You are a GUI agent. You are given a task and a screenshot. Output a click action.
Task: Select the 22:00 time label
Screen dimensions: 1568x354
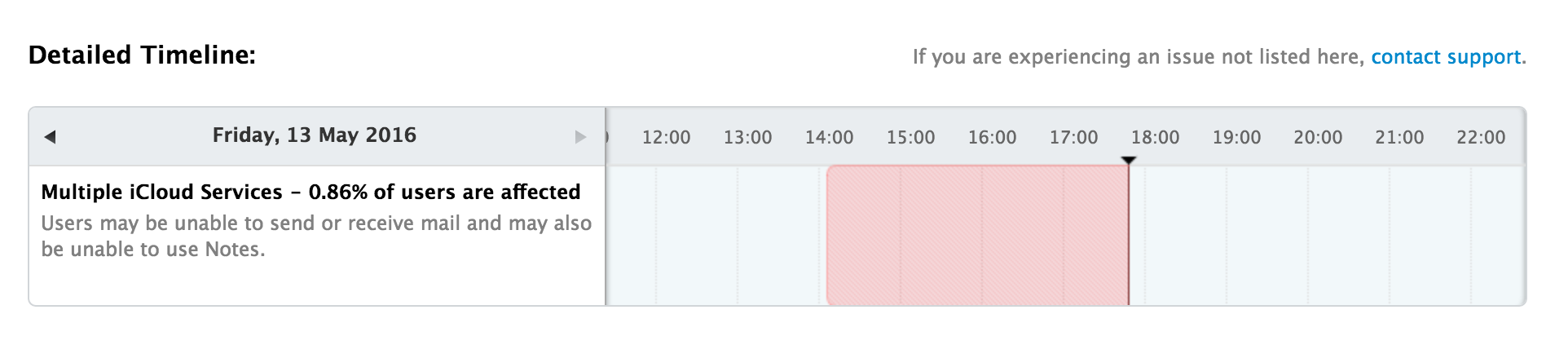tap(1481, 138)
